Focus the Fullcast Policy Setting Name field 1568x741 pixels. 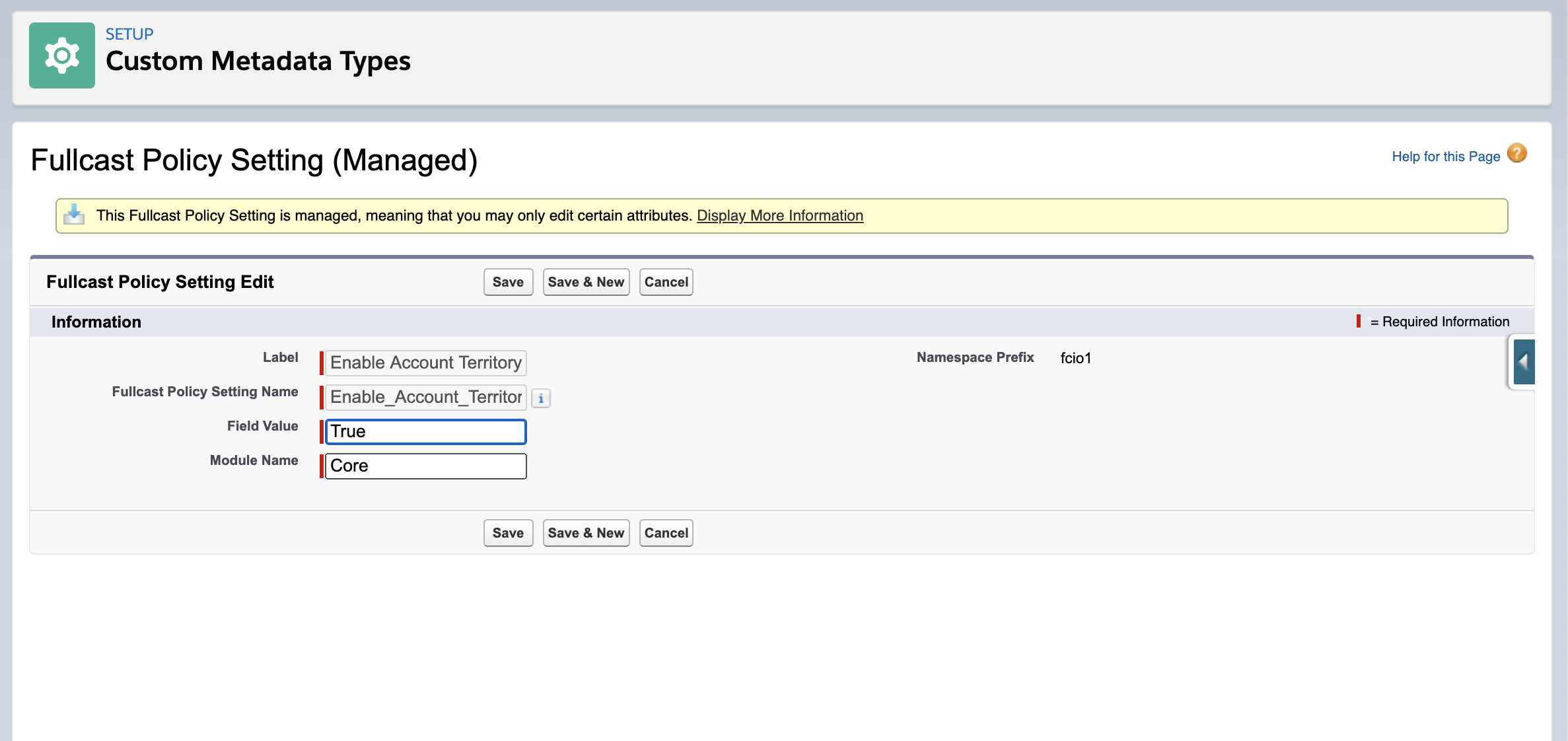426,397
